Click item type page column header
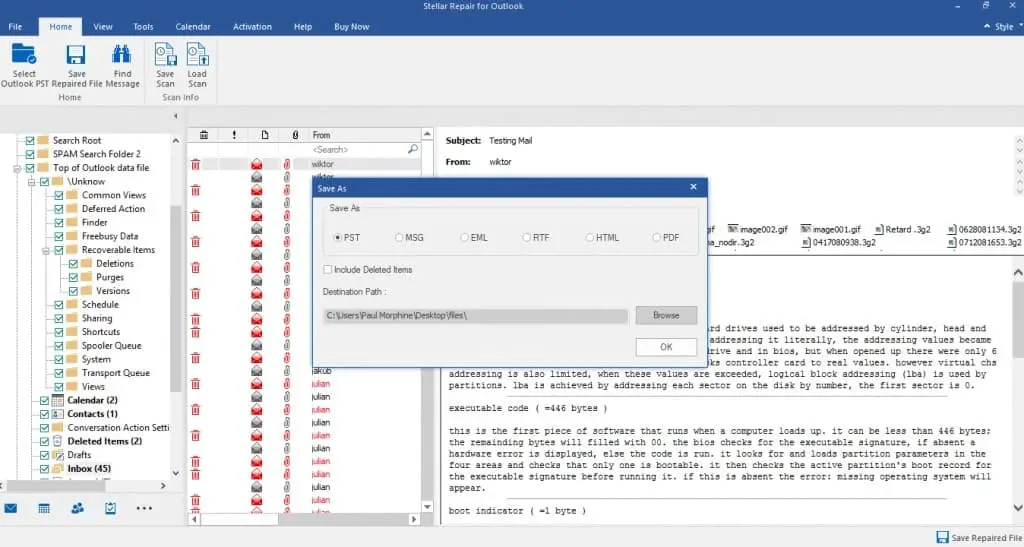This screenshot has width=1024, height=547. click(264, 134)
